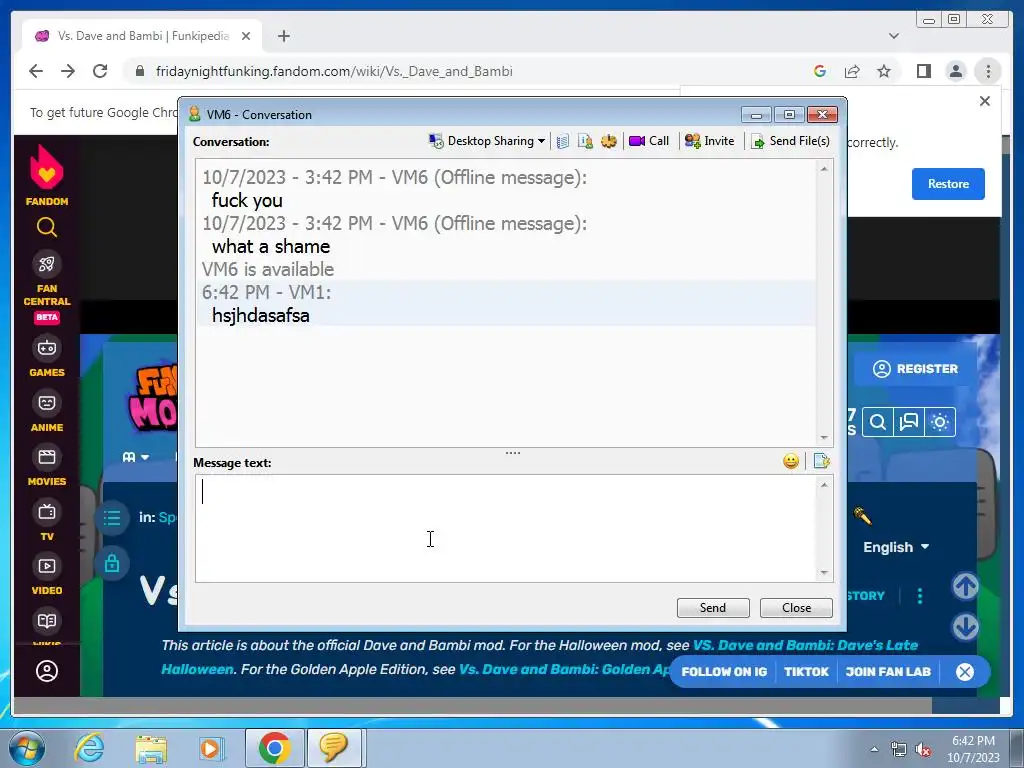
Task: Click the conversation history scroll up arrow
Action: [824, 169]
